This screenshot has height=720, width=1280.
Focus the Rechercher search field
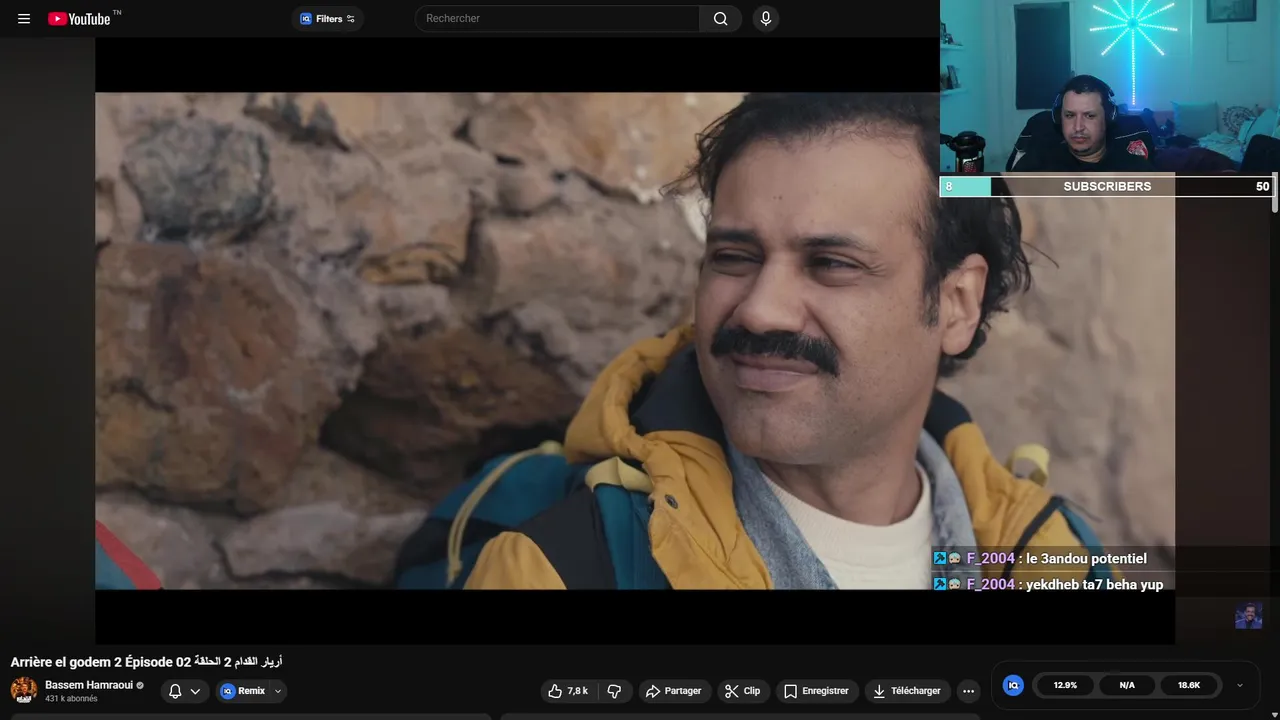557,18
